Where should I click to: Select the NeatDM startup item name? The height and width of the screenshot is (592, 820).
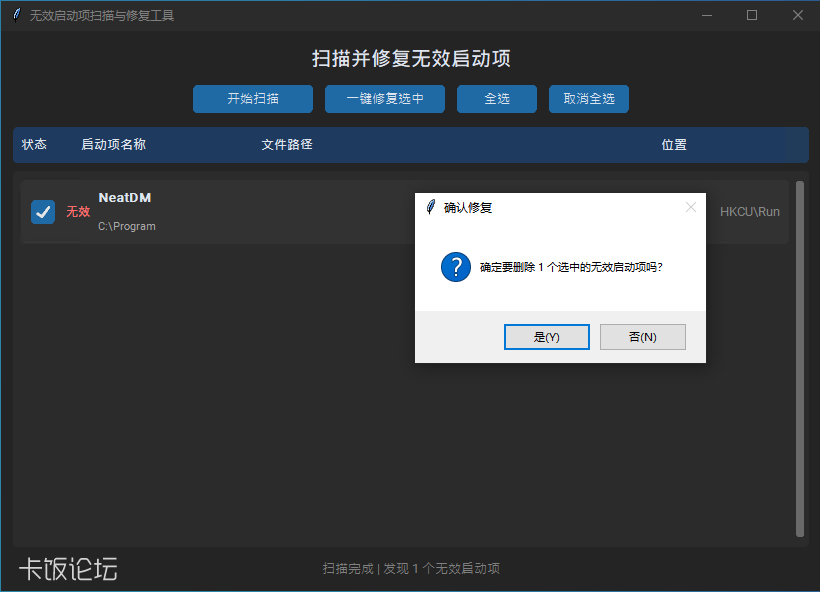(125, 198)
